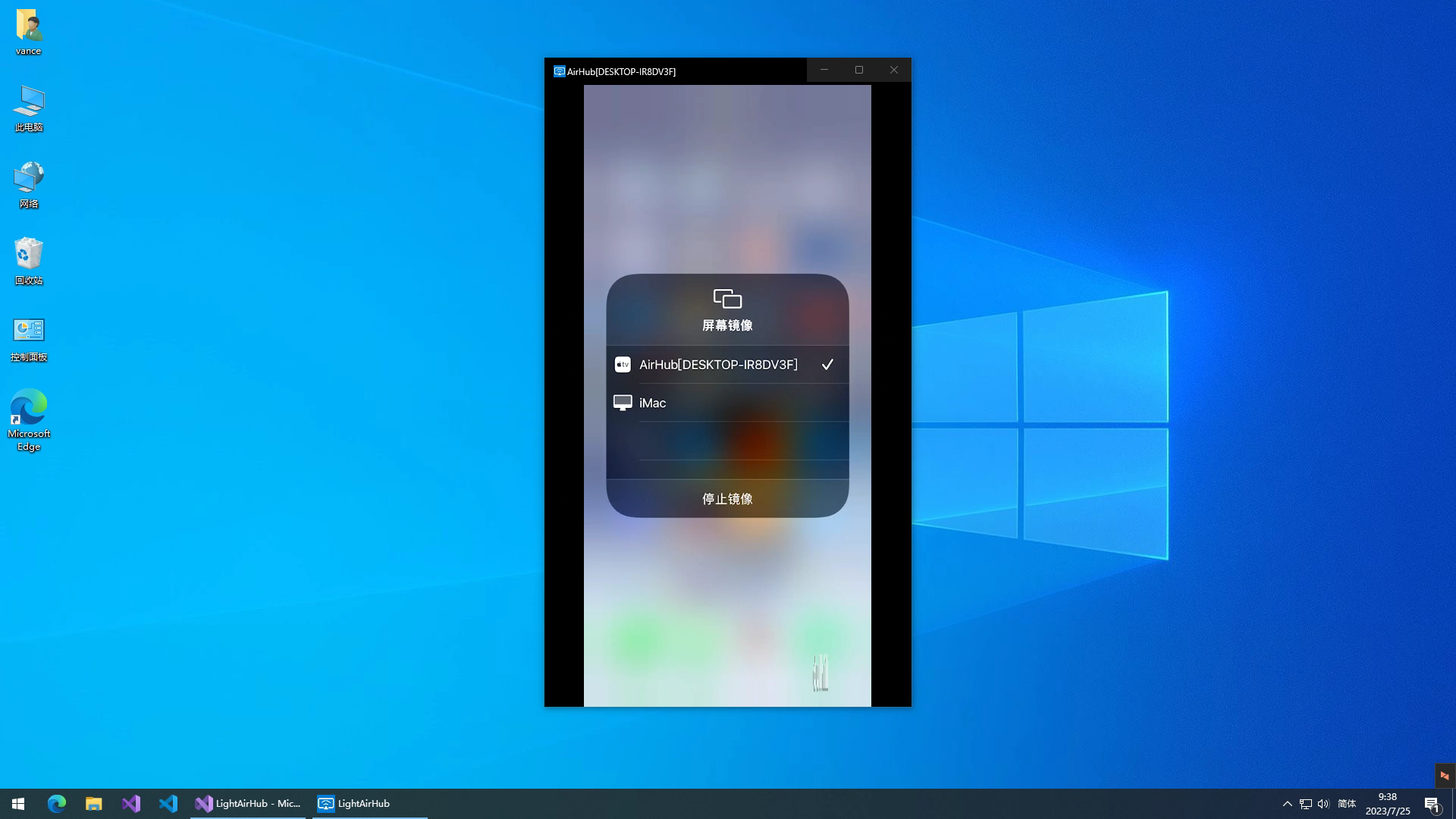Select iMac as the mirroring device
The width and height of the screenshot is (1456, 819).
pos(653,403)
